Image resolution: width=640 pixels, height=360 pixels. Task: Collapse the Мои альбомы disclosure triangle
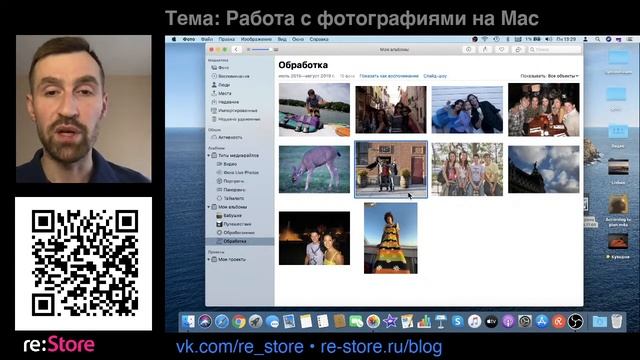pyautogui.click(x=209, y=207)
